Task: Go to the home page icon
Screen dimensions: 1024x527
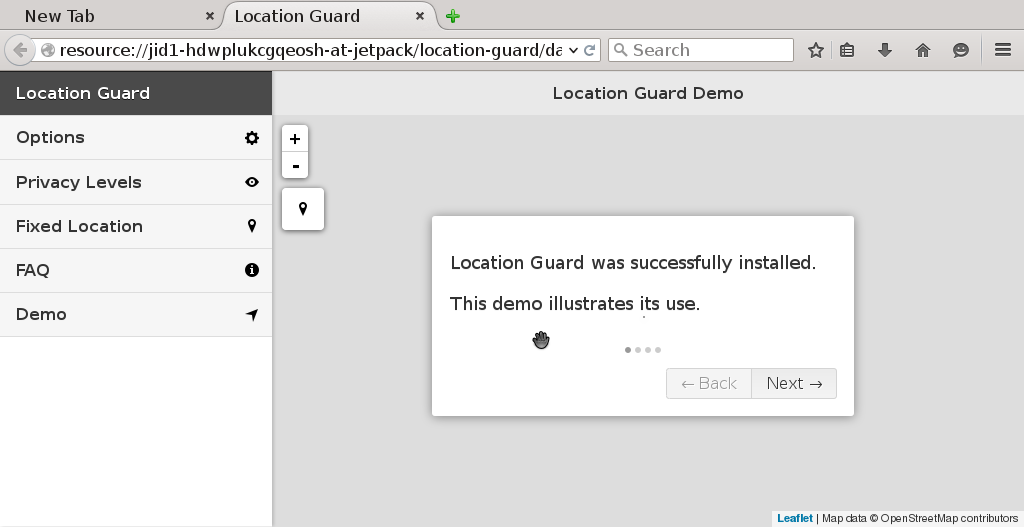Action: point(923,50)
